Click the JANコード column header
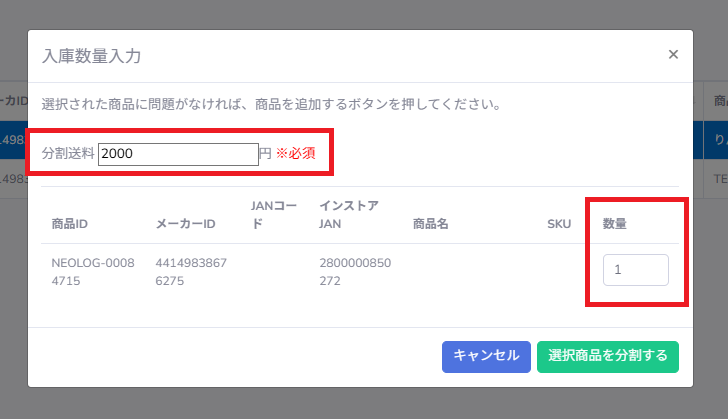 click(273, 215)
